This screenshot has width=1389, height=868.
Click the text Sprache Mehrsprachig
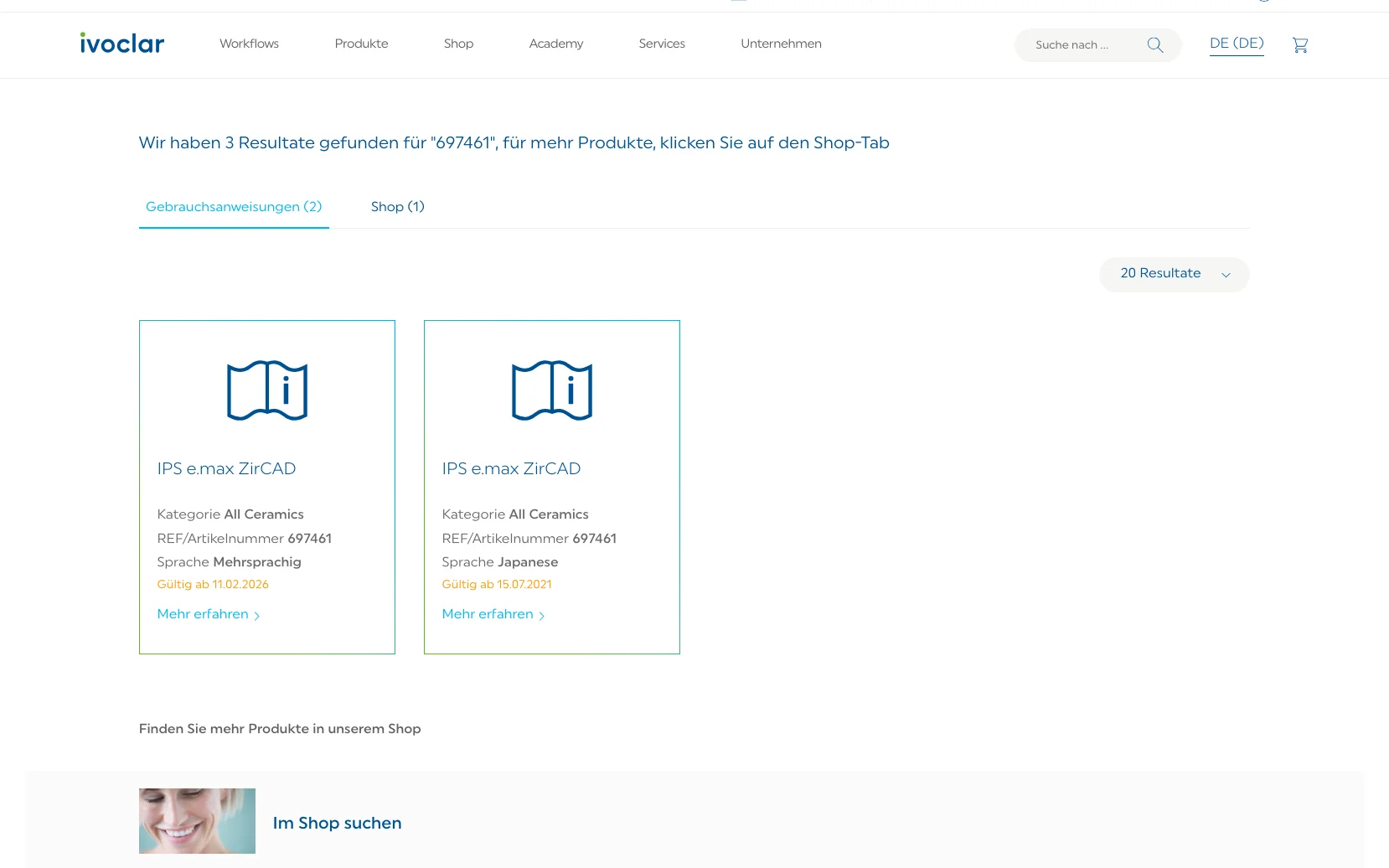pyautogui.click(x=229, y=562)
